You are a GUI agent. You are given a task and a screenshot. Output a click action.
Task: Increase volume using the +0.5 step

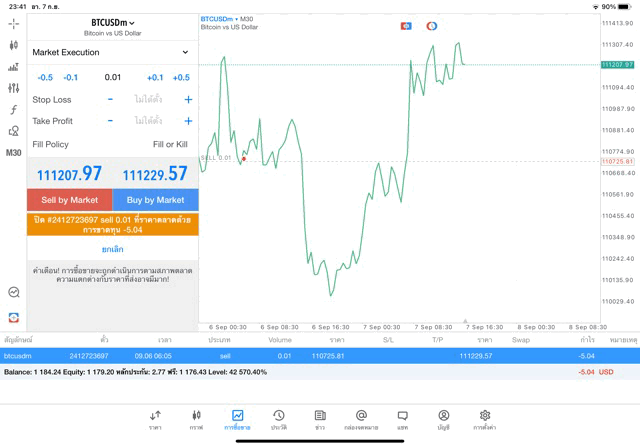(180, 77)
